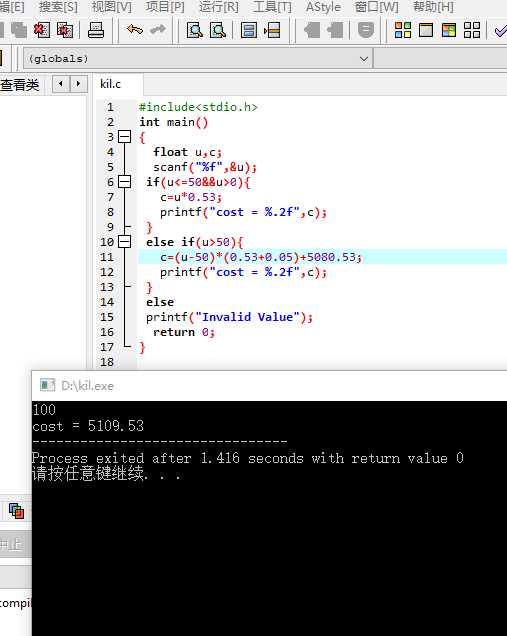Open the 帮助[H] menu

pyautogui.click(x=433, y=7)
